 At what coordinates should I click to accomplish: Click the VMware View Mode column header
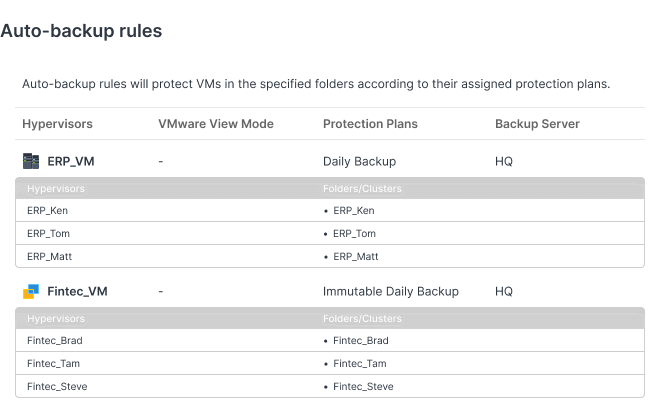click(x=215, y=124)
